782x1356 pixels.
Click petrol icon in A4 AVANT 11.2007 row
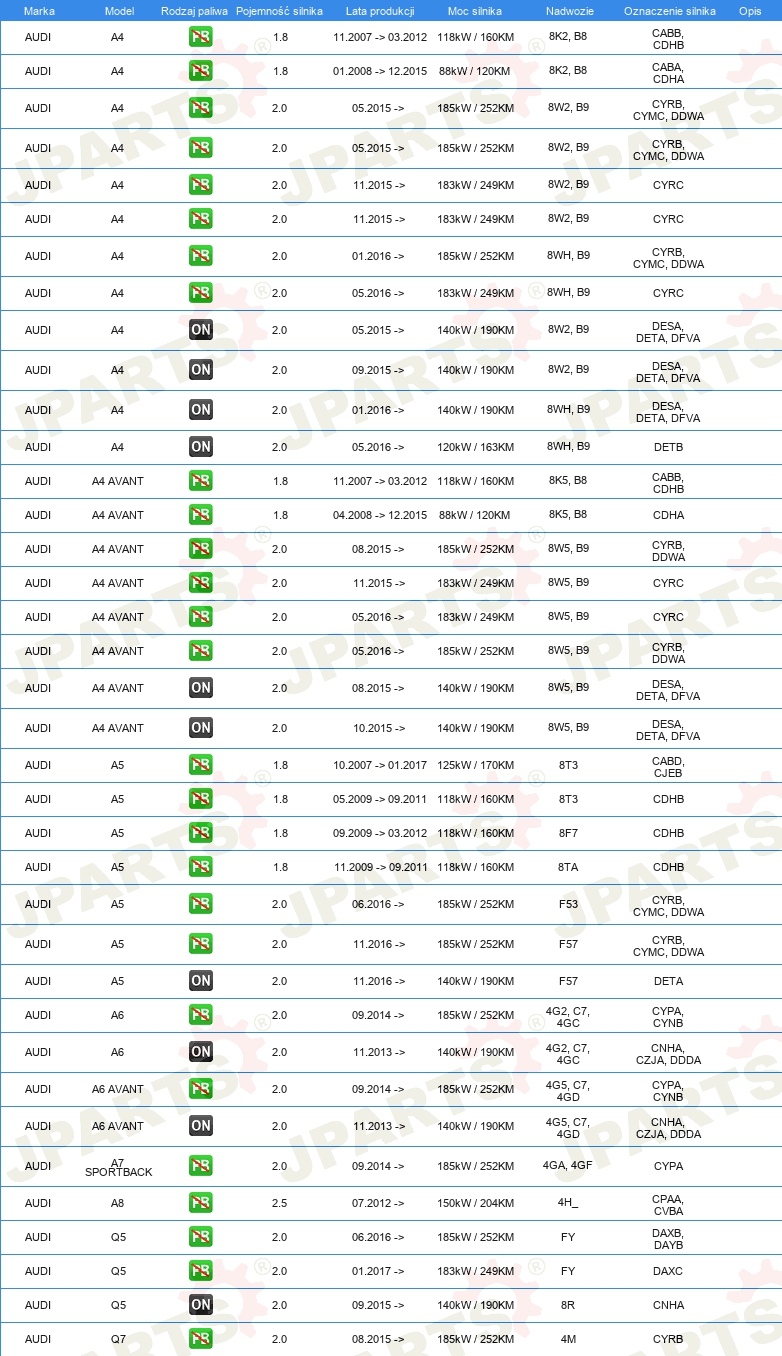(201, 481)
